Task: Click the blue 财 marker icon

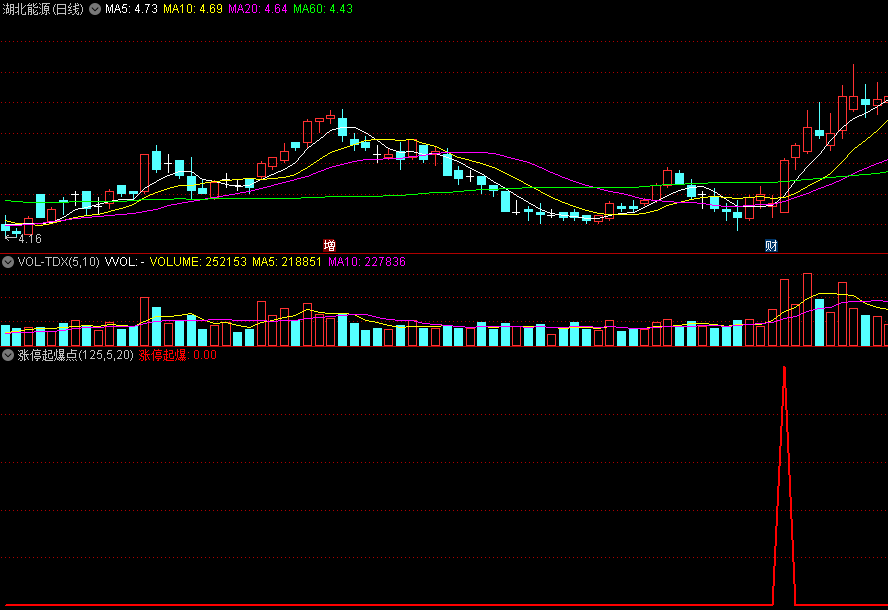Action: (771, 245)
